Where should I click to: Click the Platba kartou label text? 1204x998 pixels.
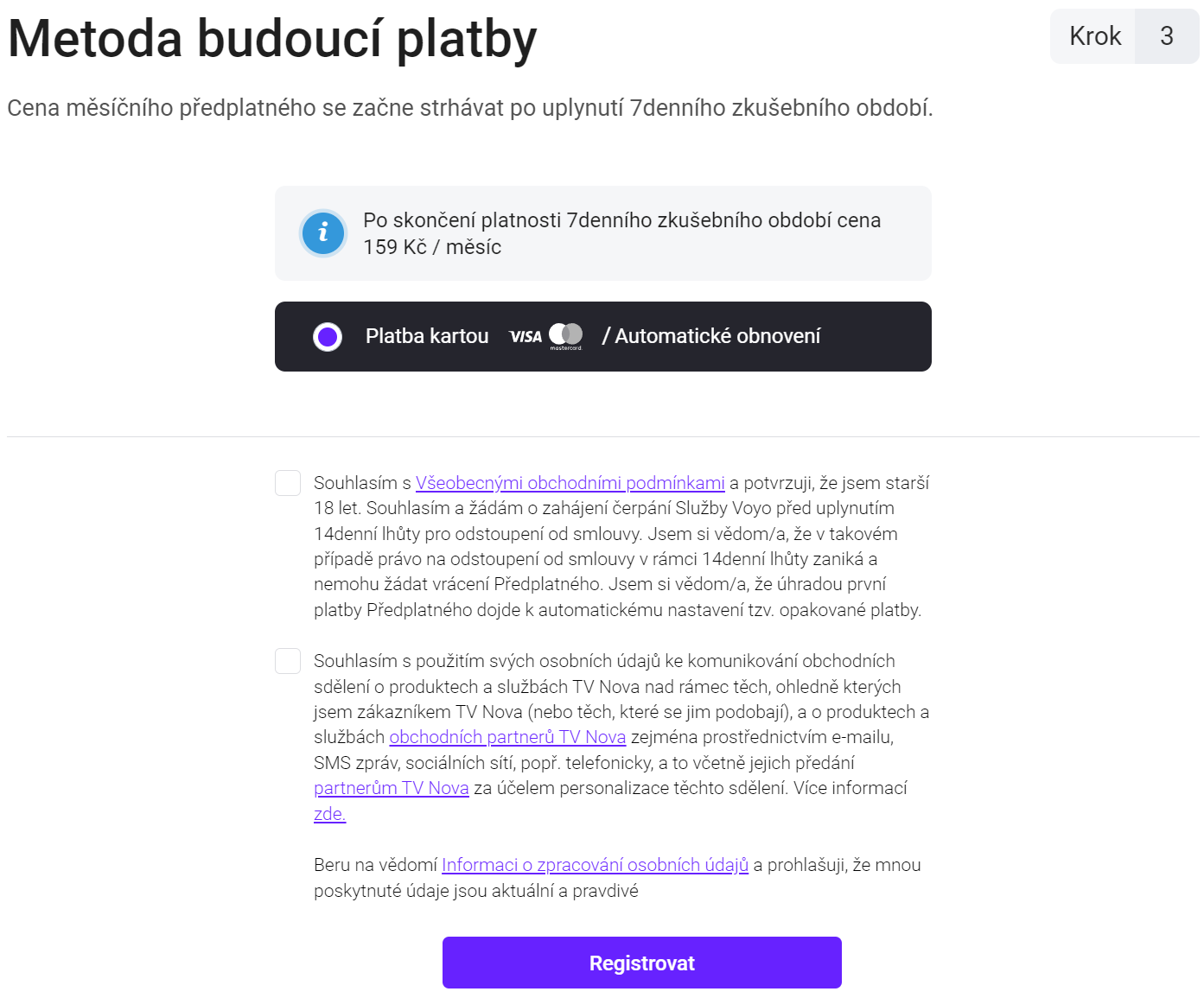click(427, 336)
